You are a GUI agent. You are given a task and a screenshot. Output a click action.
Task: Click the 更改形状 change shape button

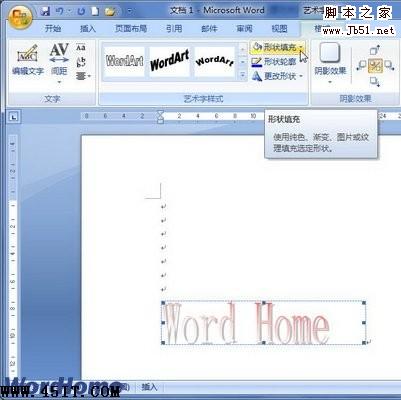click(274, 76)
